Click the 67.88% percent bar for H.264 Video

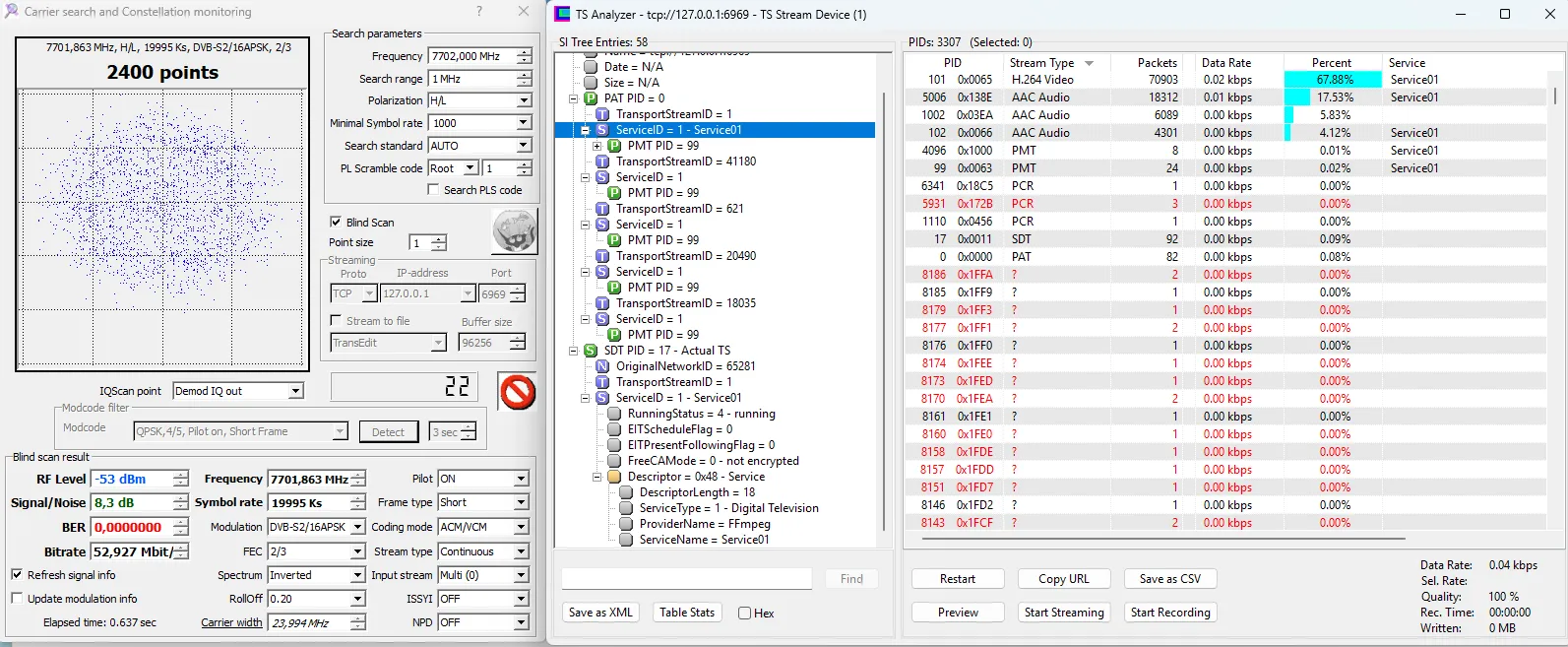[1334, 80]
